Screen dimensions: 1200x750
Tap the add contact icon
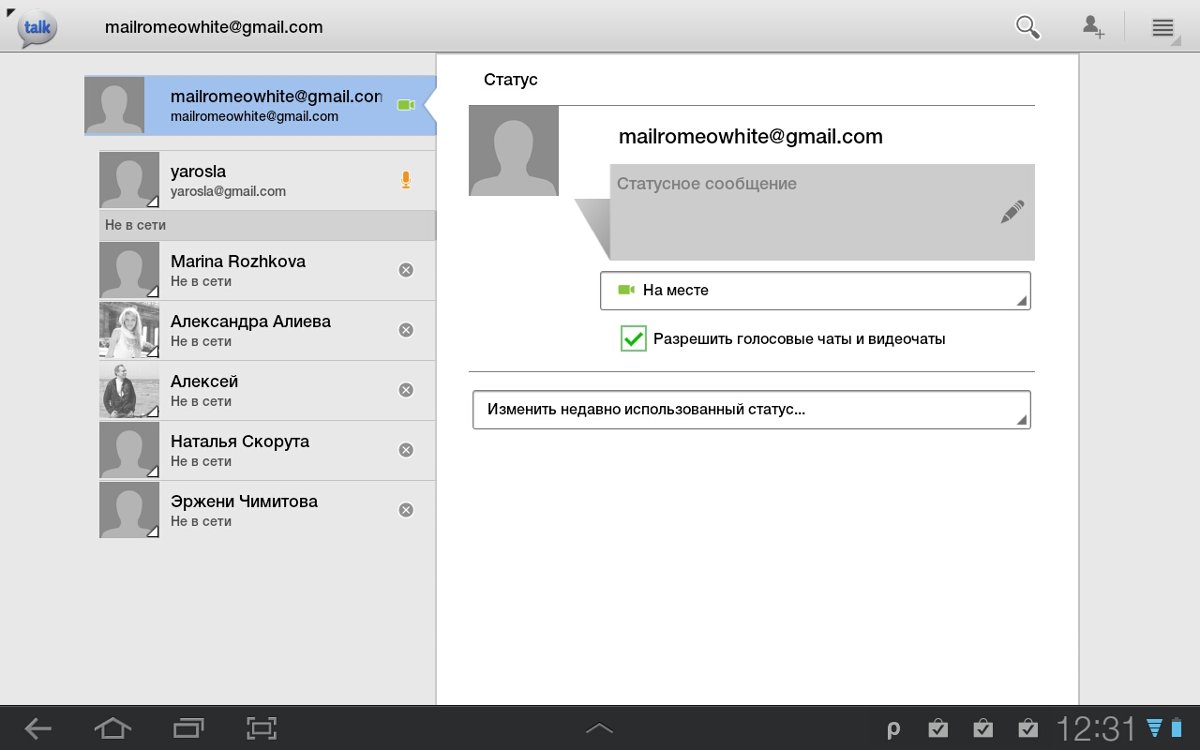click(x=1093, y=27)
